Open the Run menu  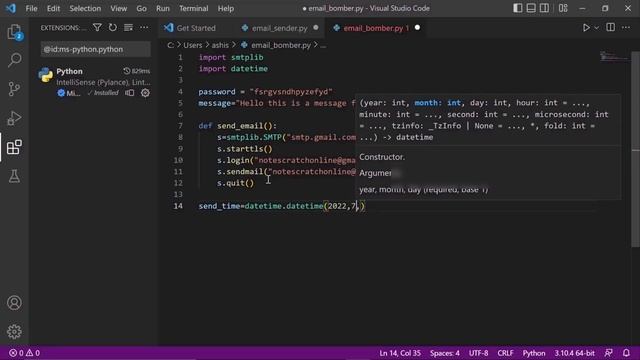(163, 8)
